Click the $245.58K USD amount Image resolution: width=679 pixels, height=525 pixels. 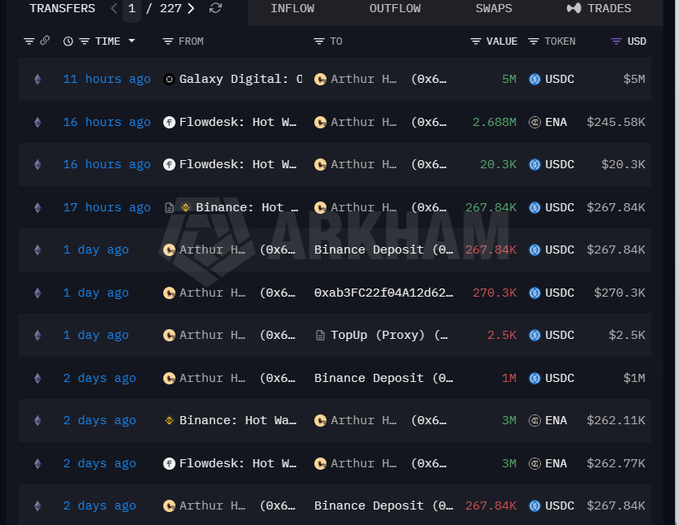[616, 122]
